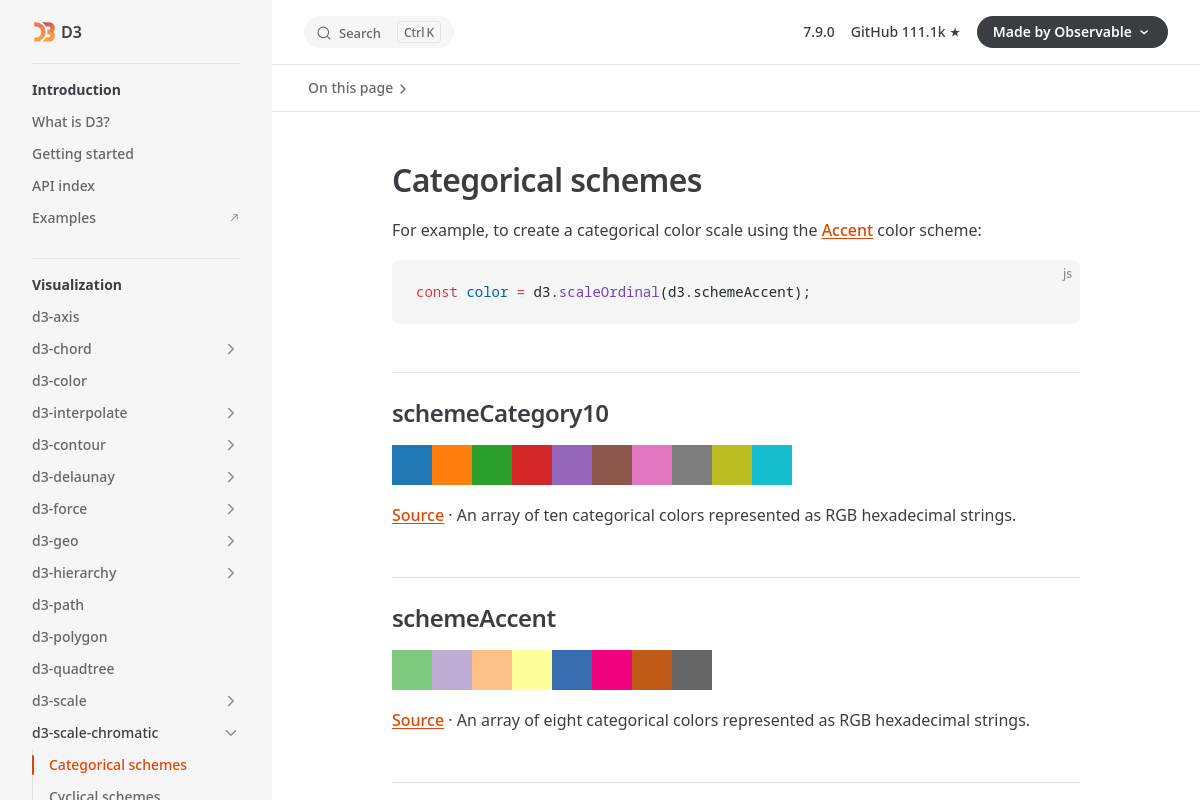Click the magenta swatch in schemeAccent
Viewport: 1200px width, 800px height.
point(612,670)
